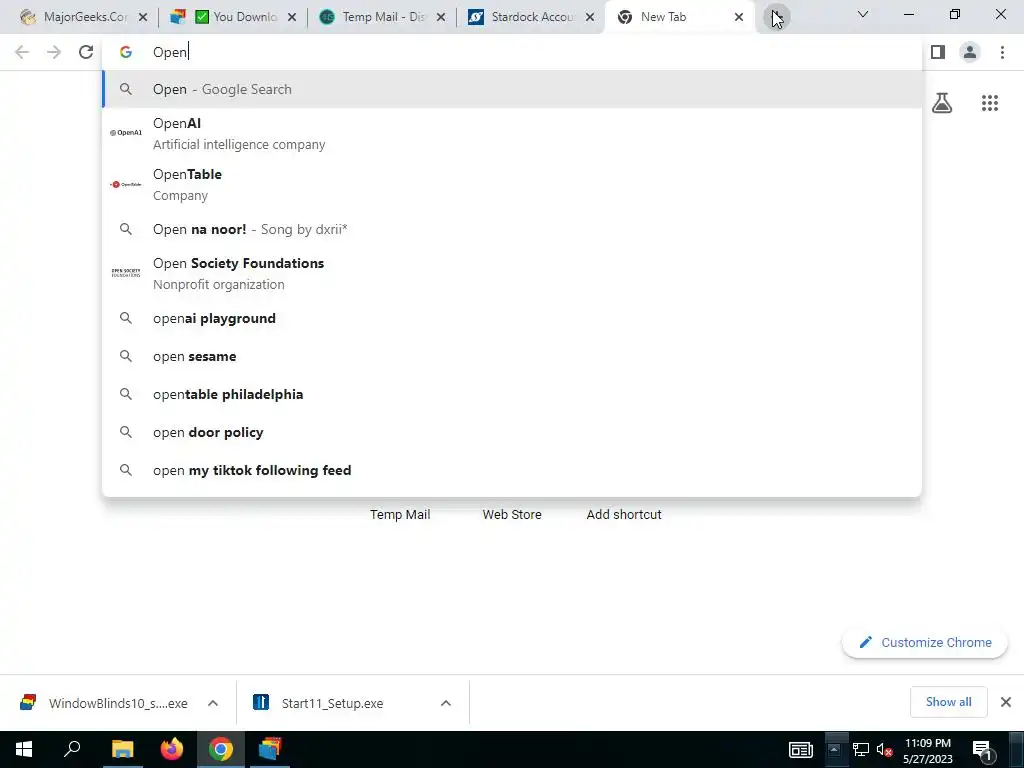
Task: Open Windows taskbar search
Action: point(72,750)
